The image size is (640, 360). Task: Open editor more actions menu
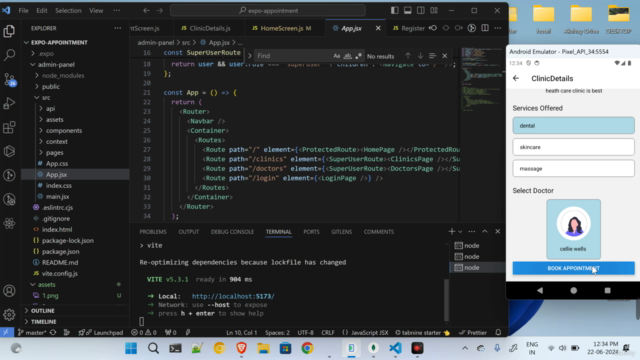[x=498, y=28]
